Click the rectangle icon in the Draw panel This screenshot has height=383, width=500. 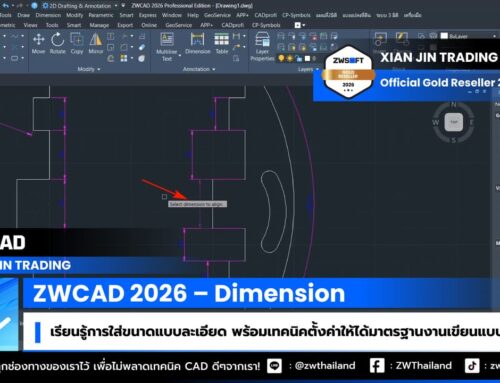coord(14,58)
